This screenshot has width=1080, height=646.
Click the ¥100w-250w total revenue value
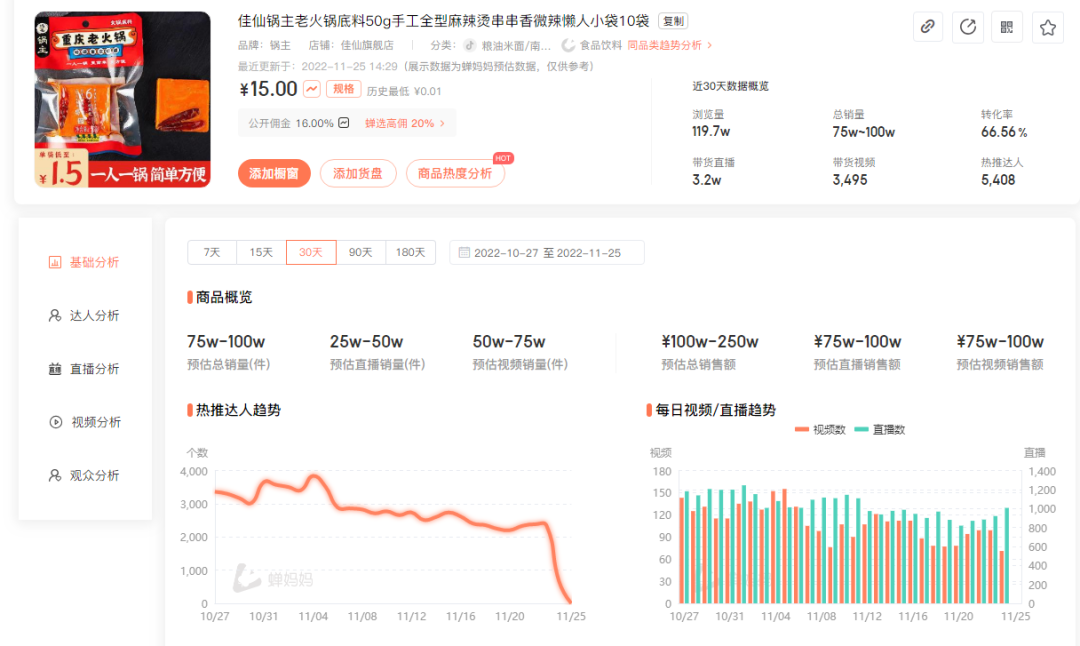click(710, 342)
